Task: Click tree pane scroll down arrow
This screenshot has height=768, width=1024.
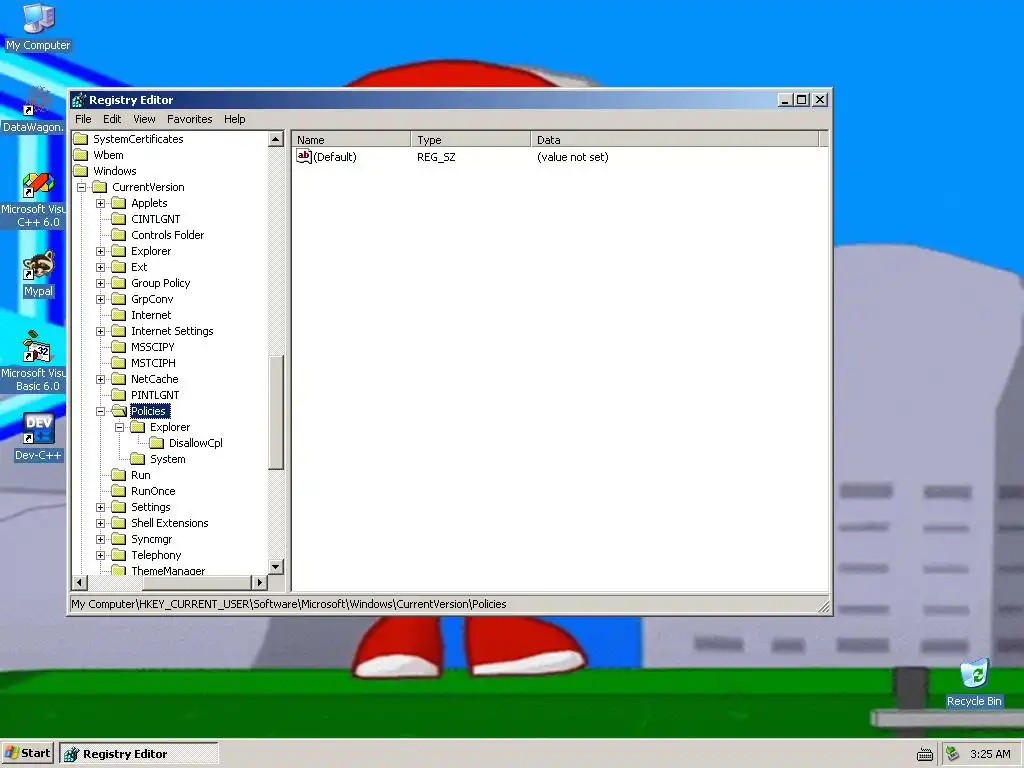Action: (x=276, y=567)
